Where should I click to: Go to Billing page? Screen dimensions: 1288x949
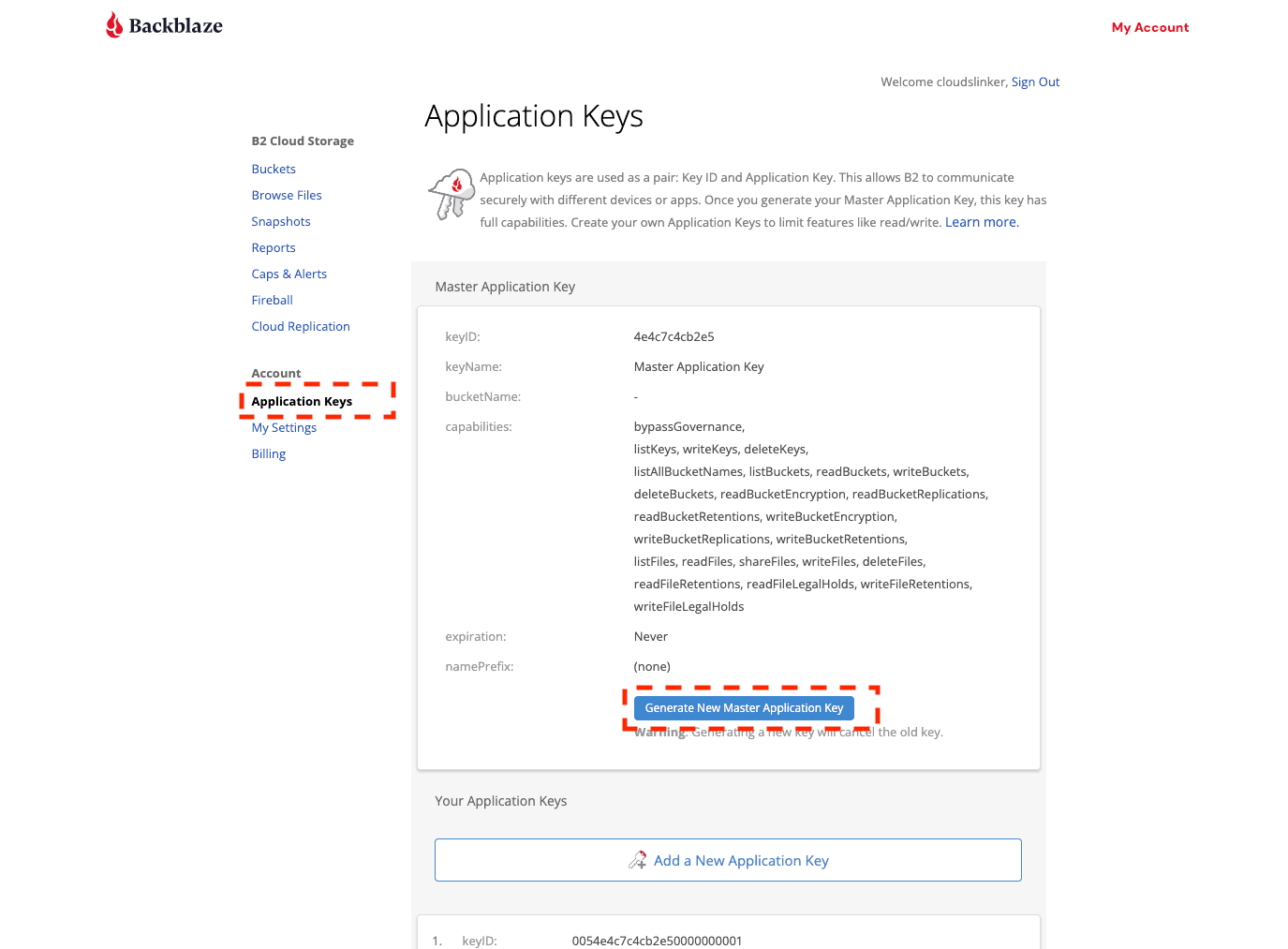(269, 453)
